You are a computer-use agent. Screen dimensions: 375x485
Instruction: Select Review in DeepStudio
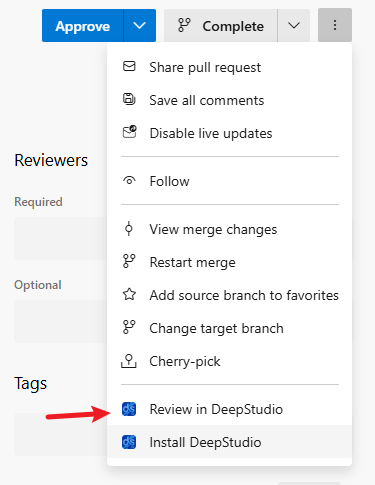229,409
